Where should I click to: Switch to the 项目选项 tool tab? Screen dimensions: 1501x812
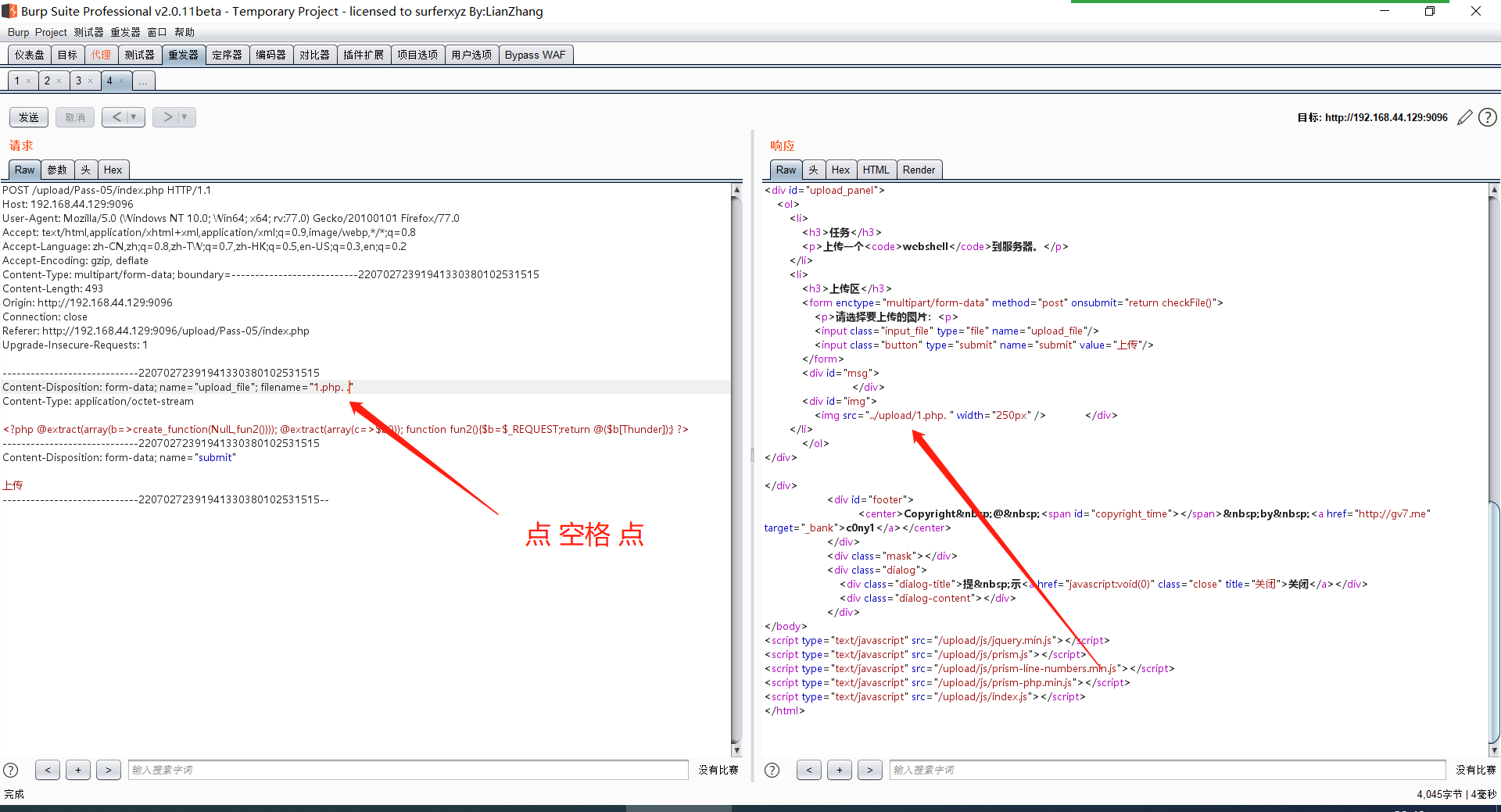coord(417,55)
